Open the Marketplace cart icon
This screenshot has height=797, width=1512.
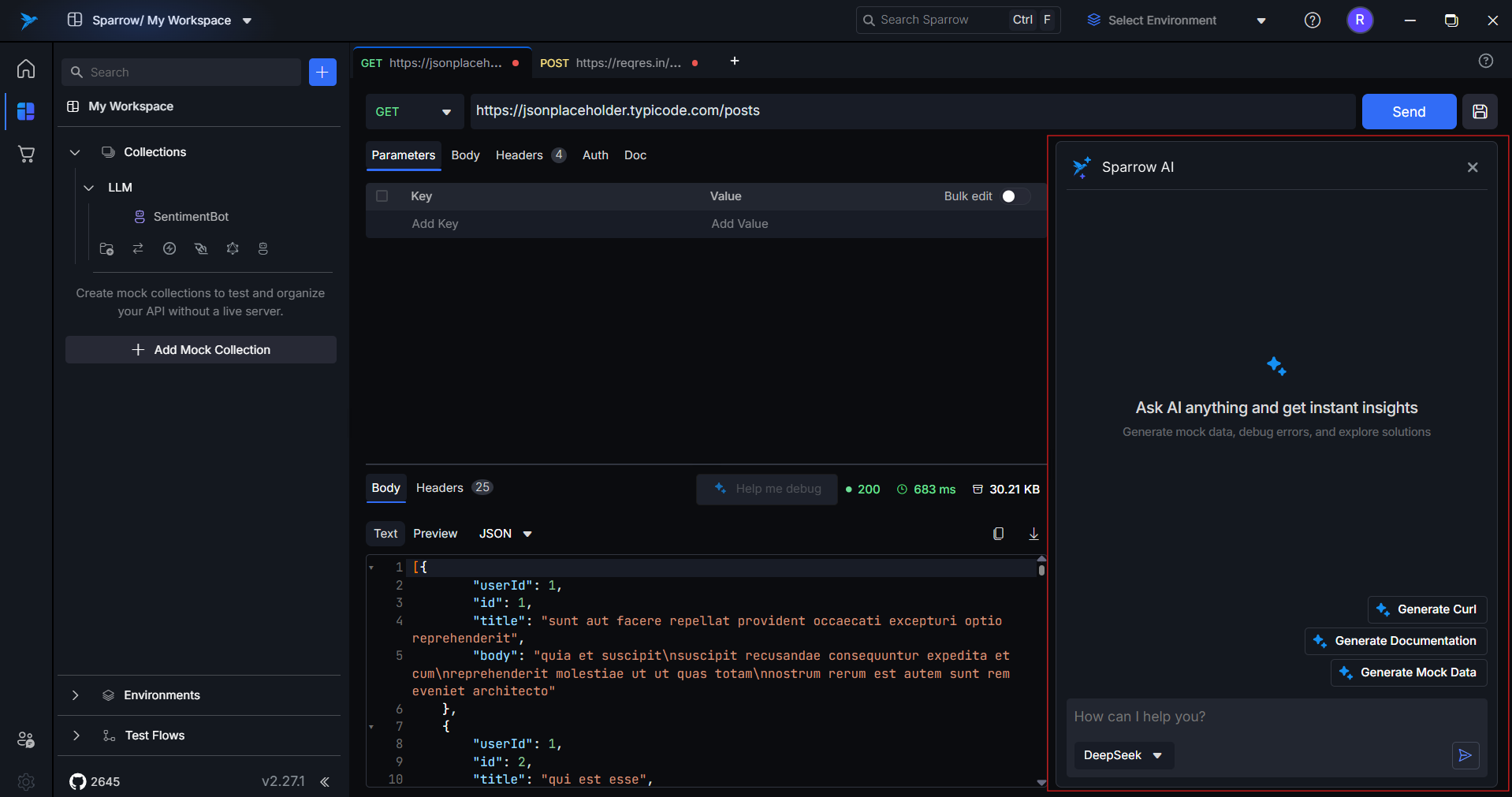[x=26, y=154]
